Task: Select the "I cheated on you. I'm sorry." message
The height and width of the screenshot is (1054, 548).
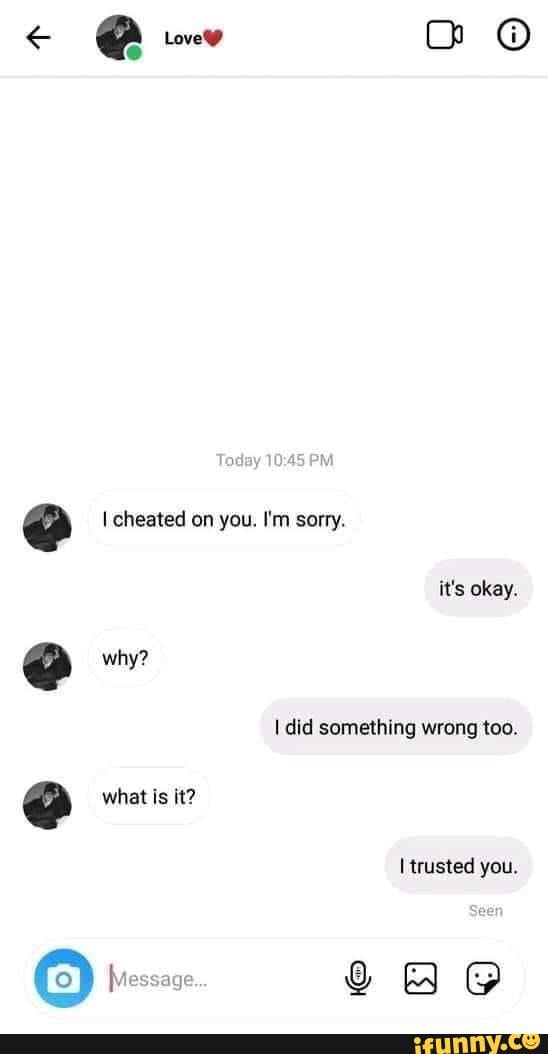Action: (x=224, y=519)
